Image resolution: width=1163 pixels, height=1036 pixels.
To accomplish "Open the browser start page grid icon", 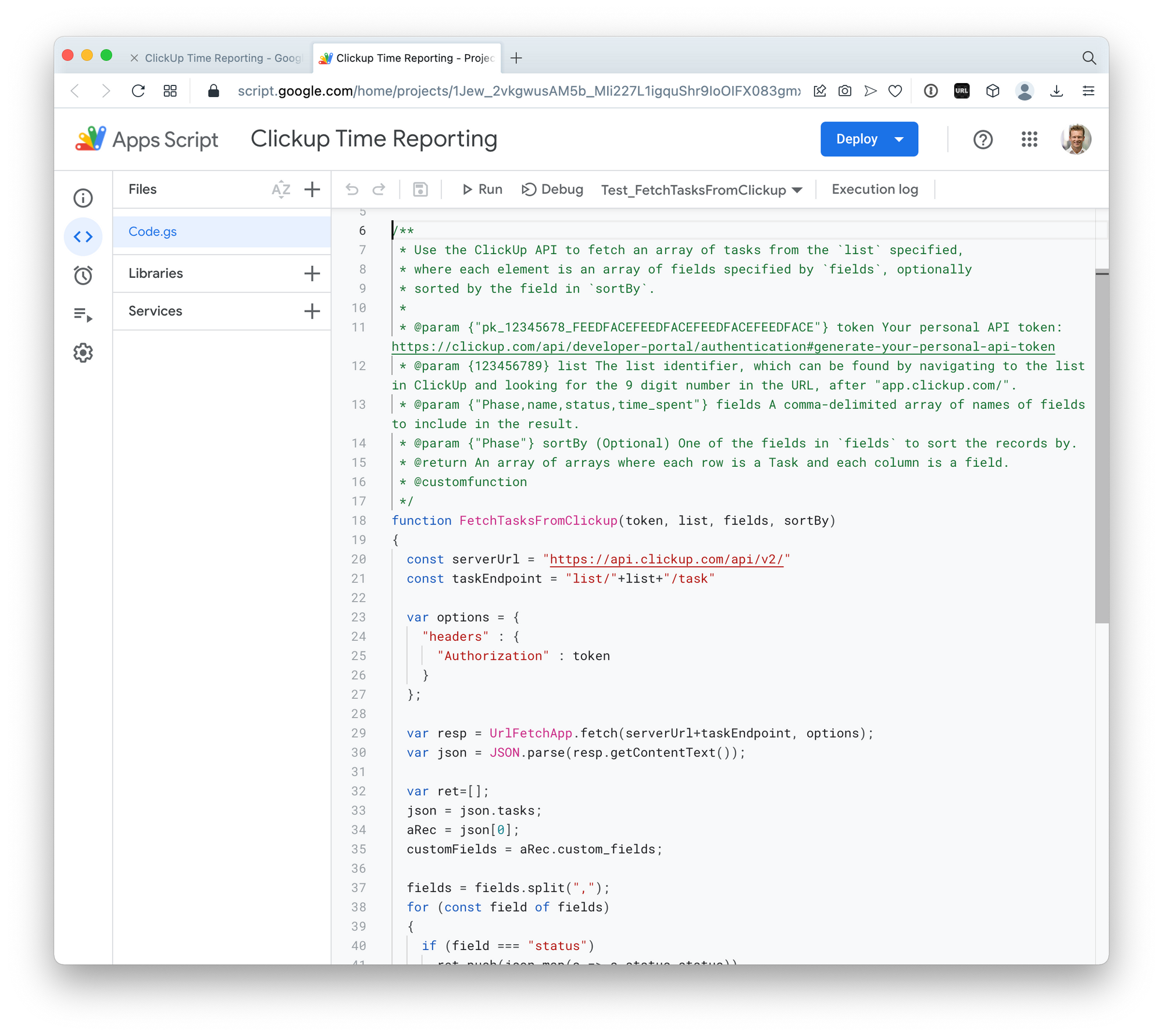I will pyautogui.click(x=170, y=91).
